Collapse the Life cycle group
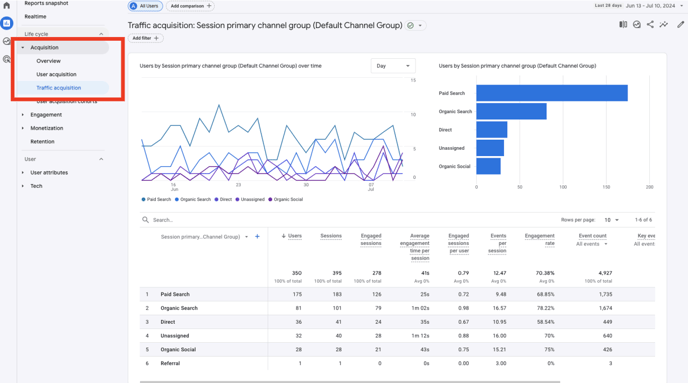 (x=101, y=34)
